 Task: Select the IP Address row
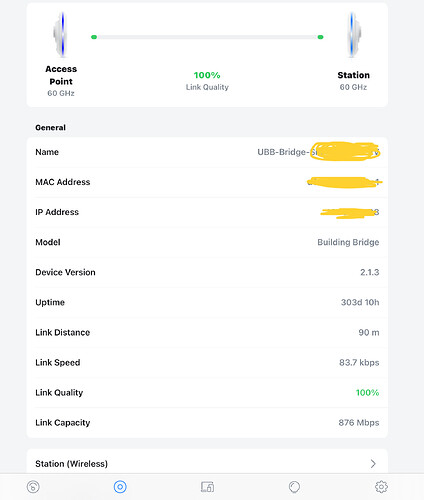pyautogui.click(x=207, y=212)
